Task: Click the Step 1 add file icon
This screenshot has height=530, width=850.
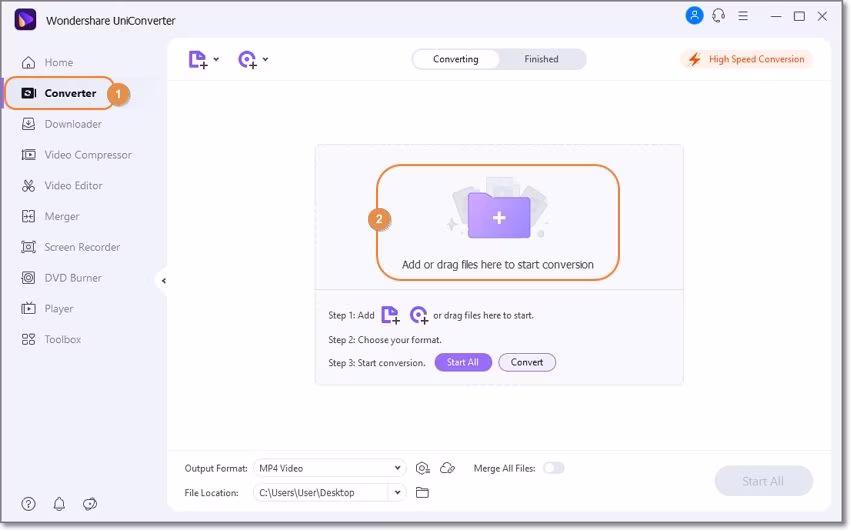Action: tap(390, 315)
